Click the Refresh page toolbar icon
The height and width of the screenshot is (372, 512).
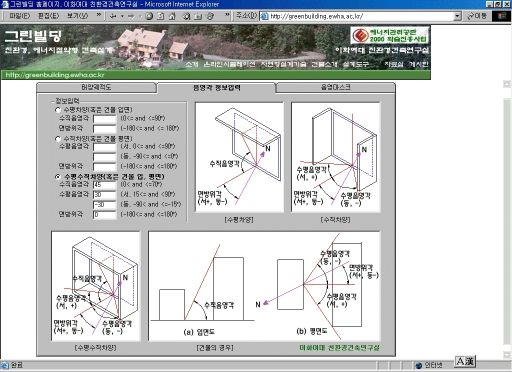(x=161, y=16)
